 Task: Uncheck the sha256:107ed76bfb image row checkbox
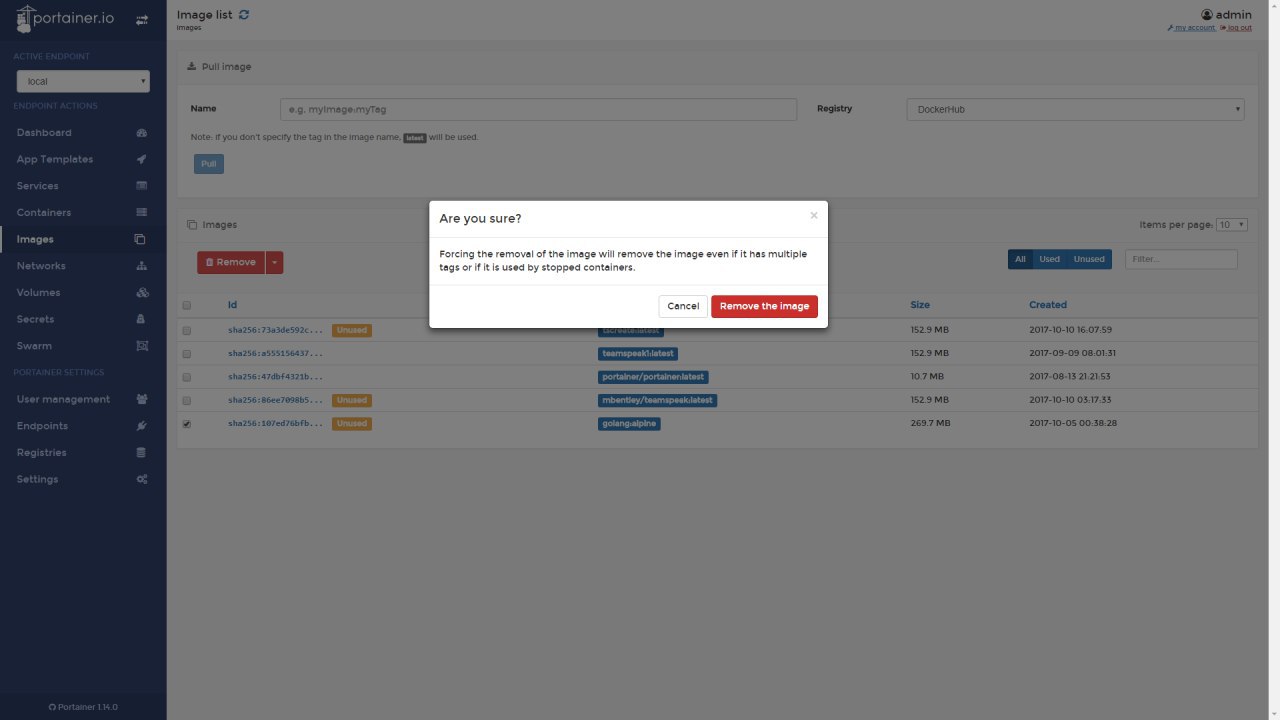pos(186,424)
